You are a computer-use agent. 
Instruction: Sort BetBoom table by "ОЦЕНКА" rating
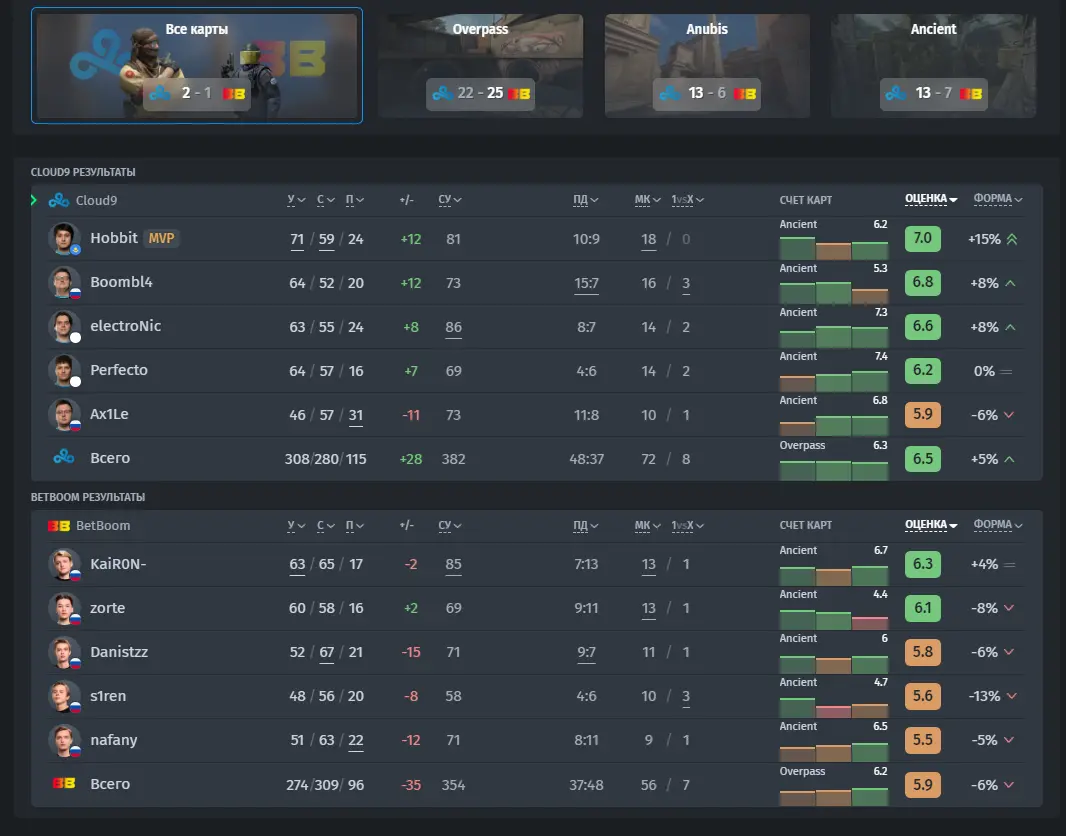pyautogui.click(x=931, y=525)
